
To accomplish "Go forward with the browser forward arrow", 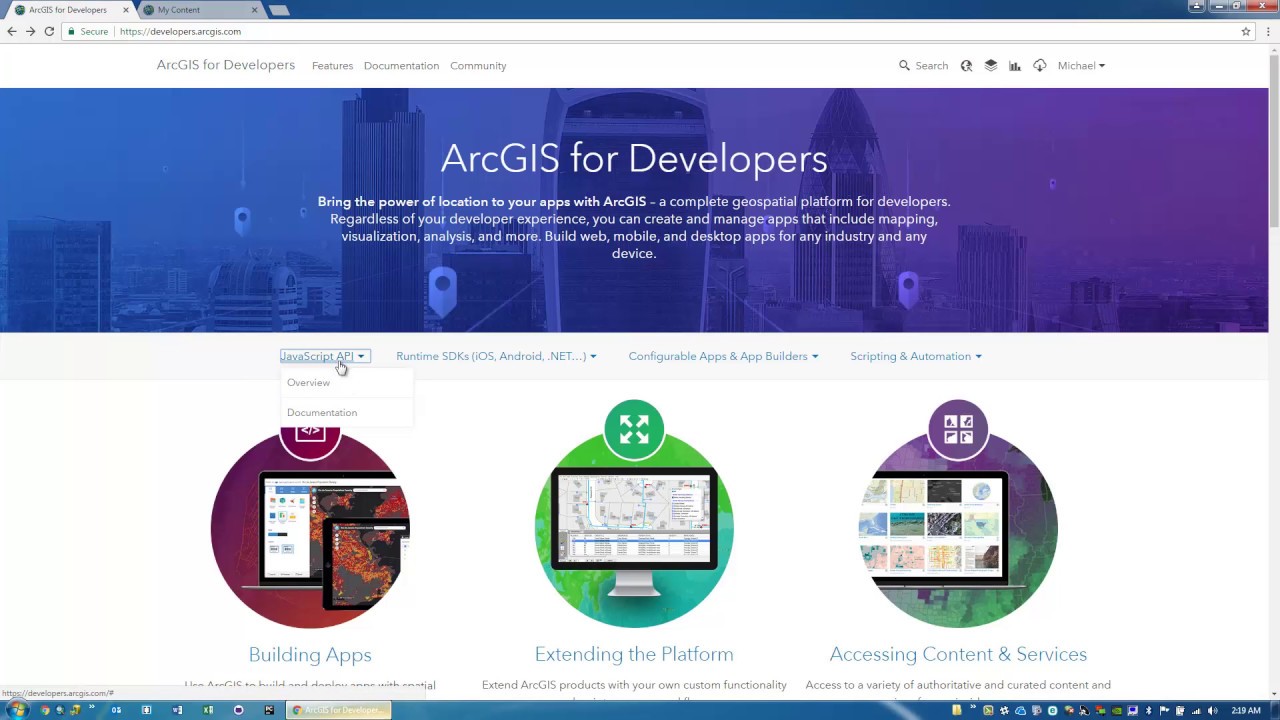I will (30, 31).
